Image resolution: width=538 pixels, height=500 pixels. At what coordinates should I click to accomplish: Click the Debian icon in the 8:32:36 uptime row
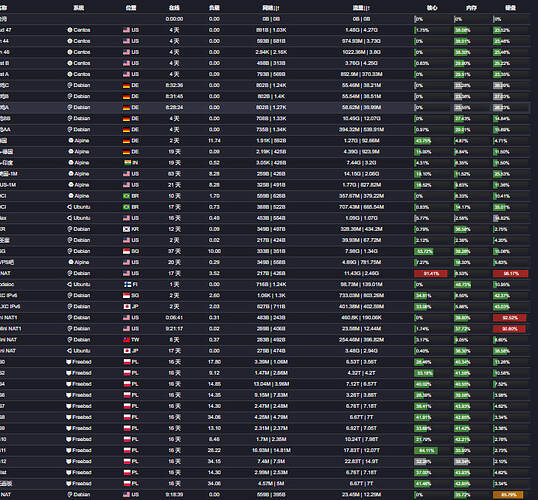tap(70, 85)
